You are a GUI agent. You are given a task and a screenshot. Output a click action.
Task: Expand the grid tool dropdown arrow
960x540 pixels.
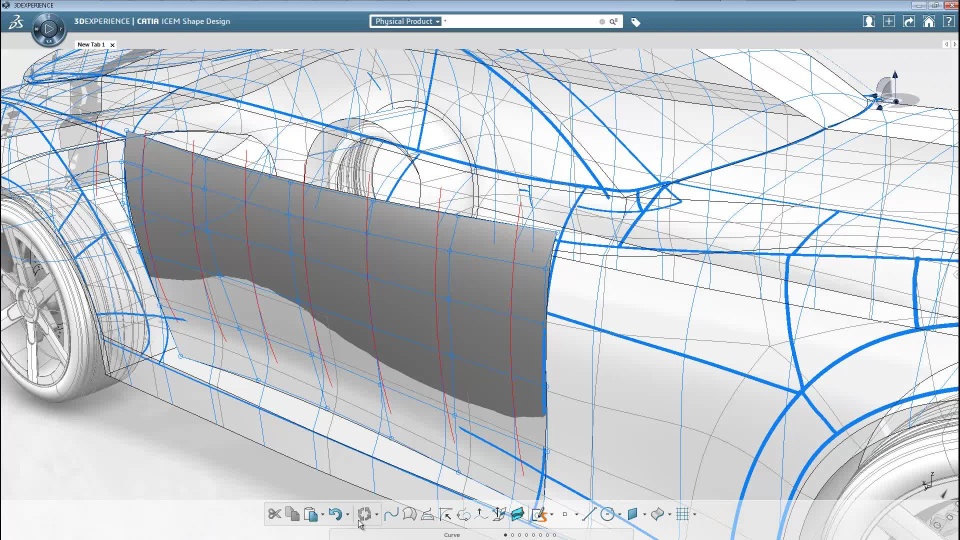click(x=695, y=514)
